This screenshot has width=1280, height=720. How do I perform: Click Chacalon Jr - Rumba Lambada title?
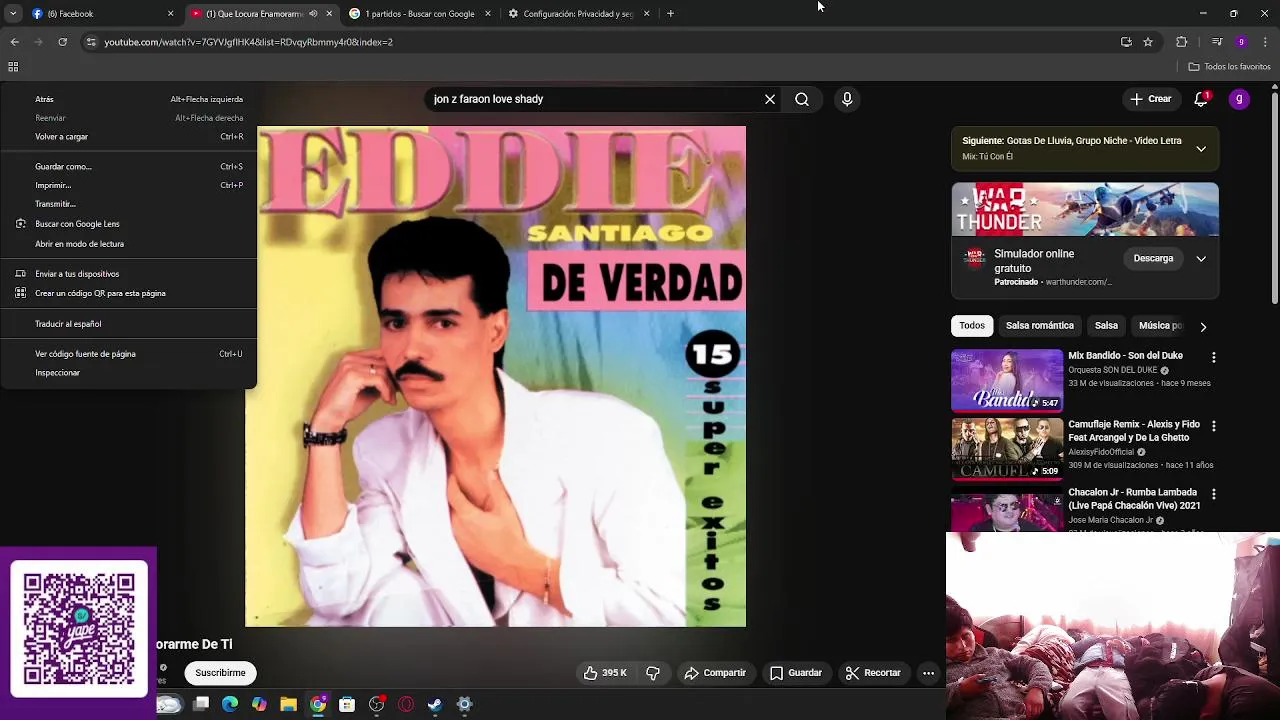point(1134,499)
